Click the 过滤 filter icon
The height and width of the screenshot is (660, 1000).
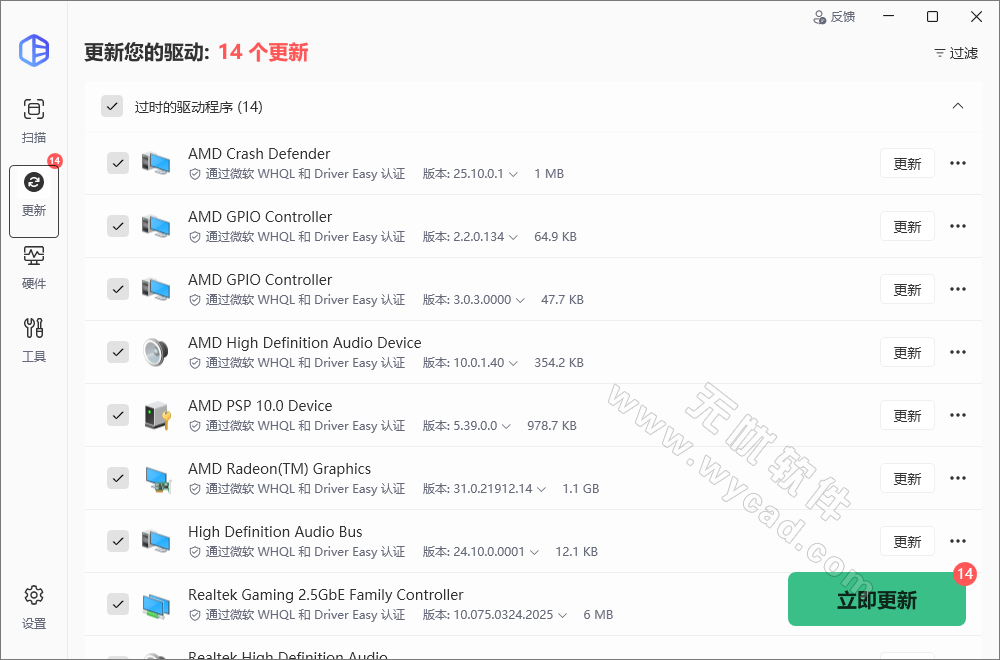click(x=939, y=54)
